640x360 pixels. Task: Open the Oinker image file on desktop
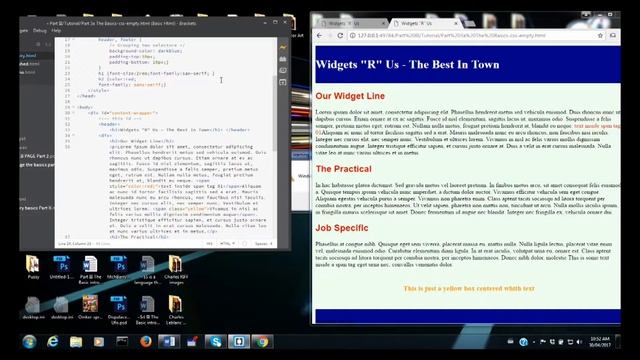(90, 308)
